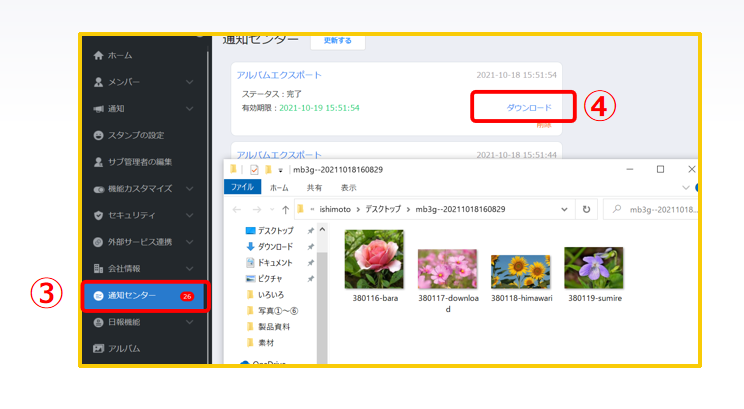Expand the セキュリティ sidebar menu
744x409 pixels.
pyautogui.click(x=190, y=216)
